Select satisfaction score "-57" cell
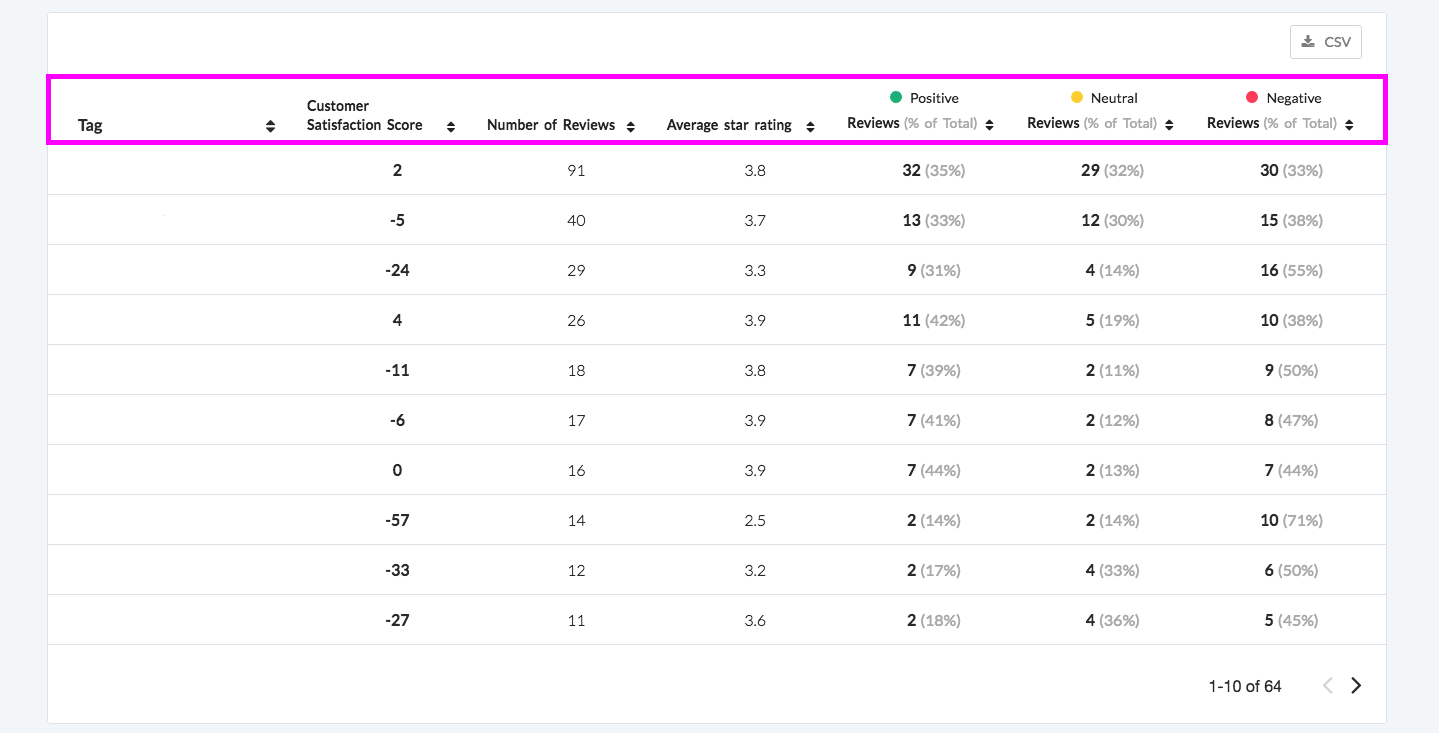 coord(397,520)
